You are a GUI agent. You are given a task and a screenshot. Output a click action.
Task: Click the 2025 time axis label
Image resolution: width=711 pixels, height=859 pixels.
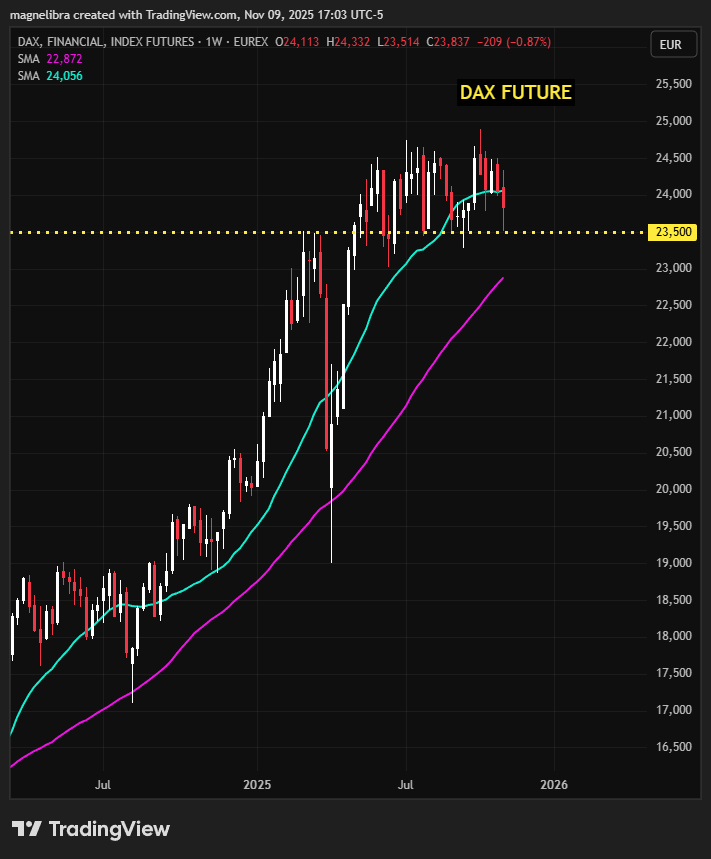click(257, 784)
